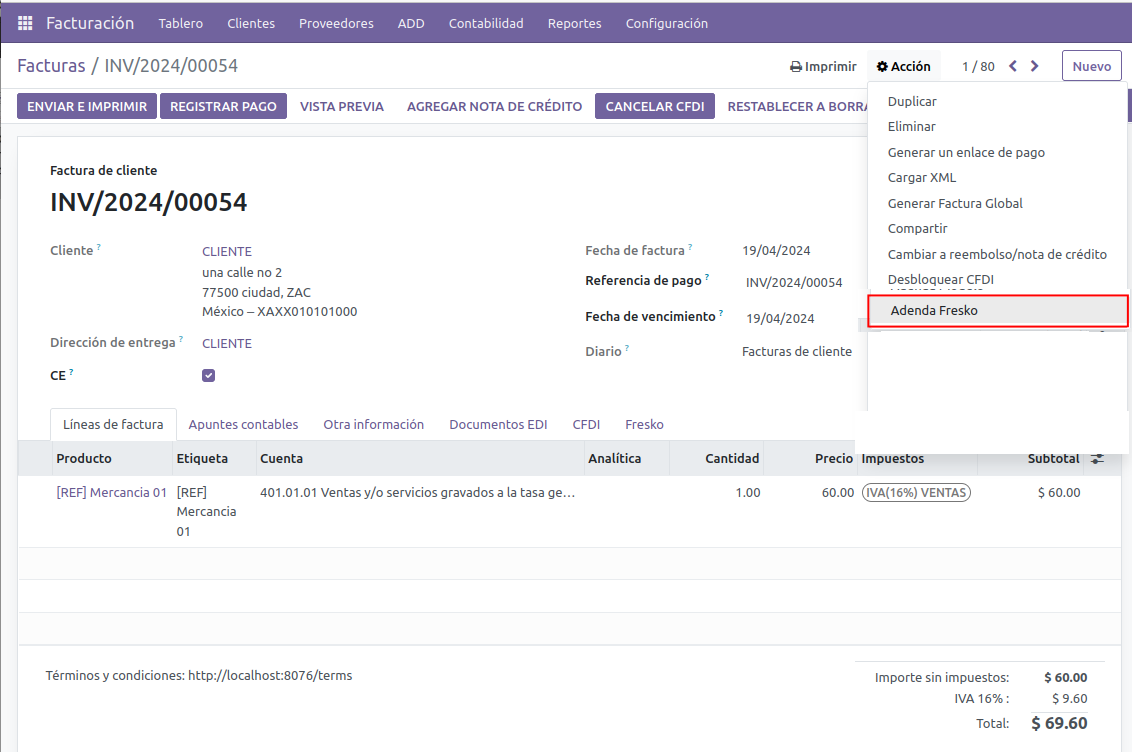Click the Nuevo button
Image resolution: width=1132 pixels, height=752 pixels.
coord(1091,67)
